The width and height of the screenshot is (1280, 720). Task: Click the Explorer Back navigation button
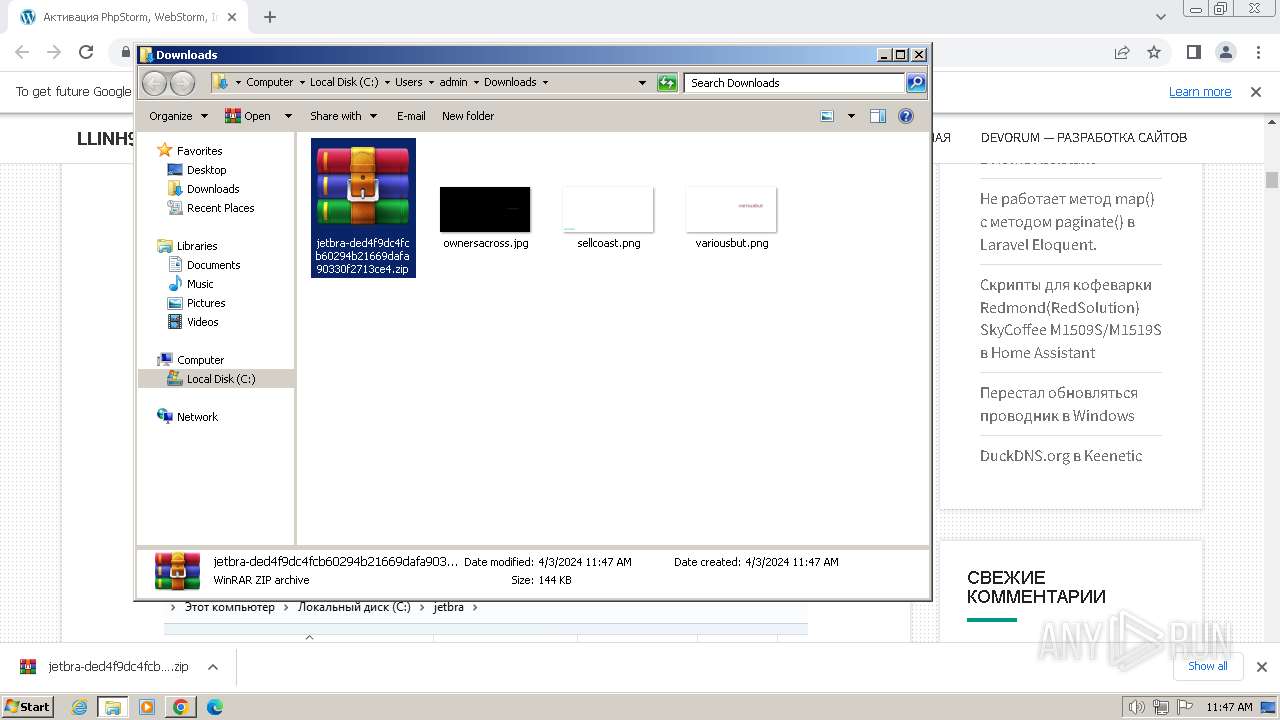point(155,83)
